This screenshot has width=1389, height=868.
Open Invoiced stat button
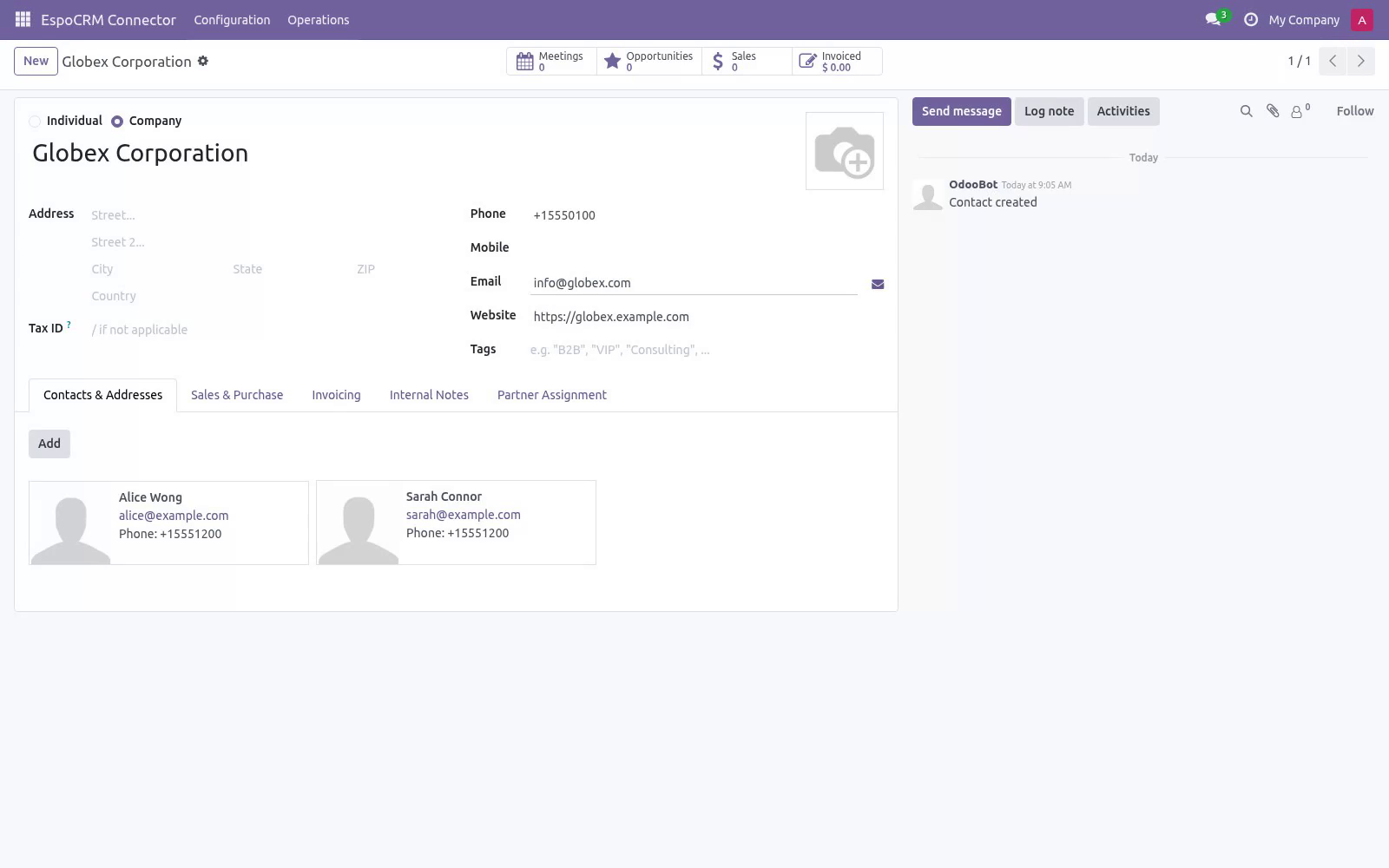(x=837, y=61)
